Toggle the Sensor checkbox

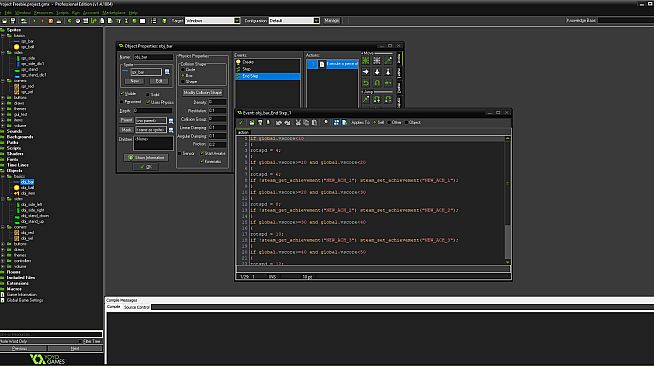[x=180, y=153]
